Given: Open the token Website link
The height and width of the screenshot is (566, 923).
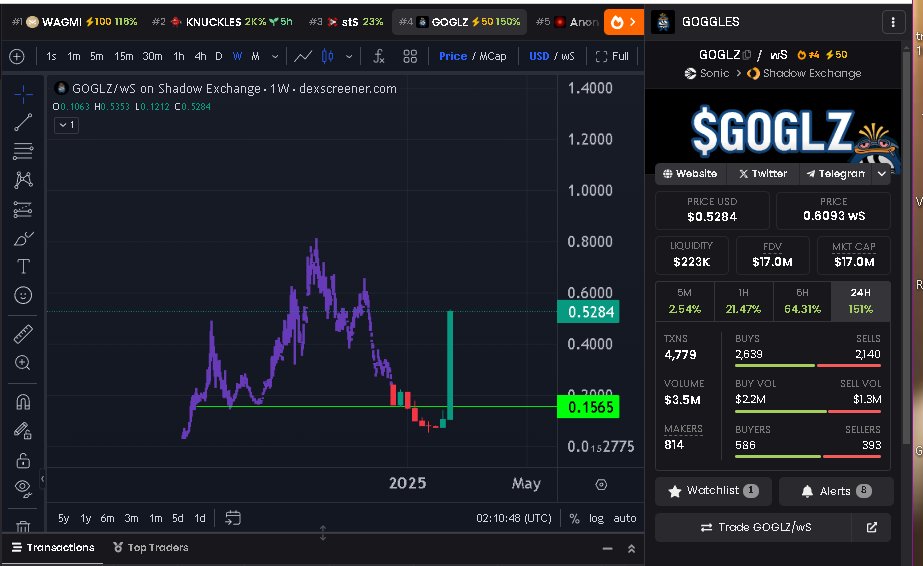Looking at the screenshot, I should 690,174.
